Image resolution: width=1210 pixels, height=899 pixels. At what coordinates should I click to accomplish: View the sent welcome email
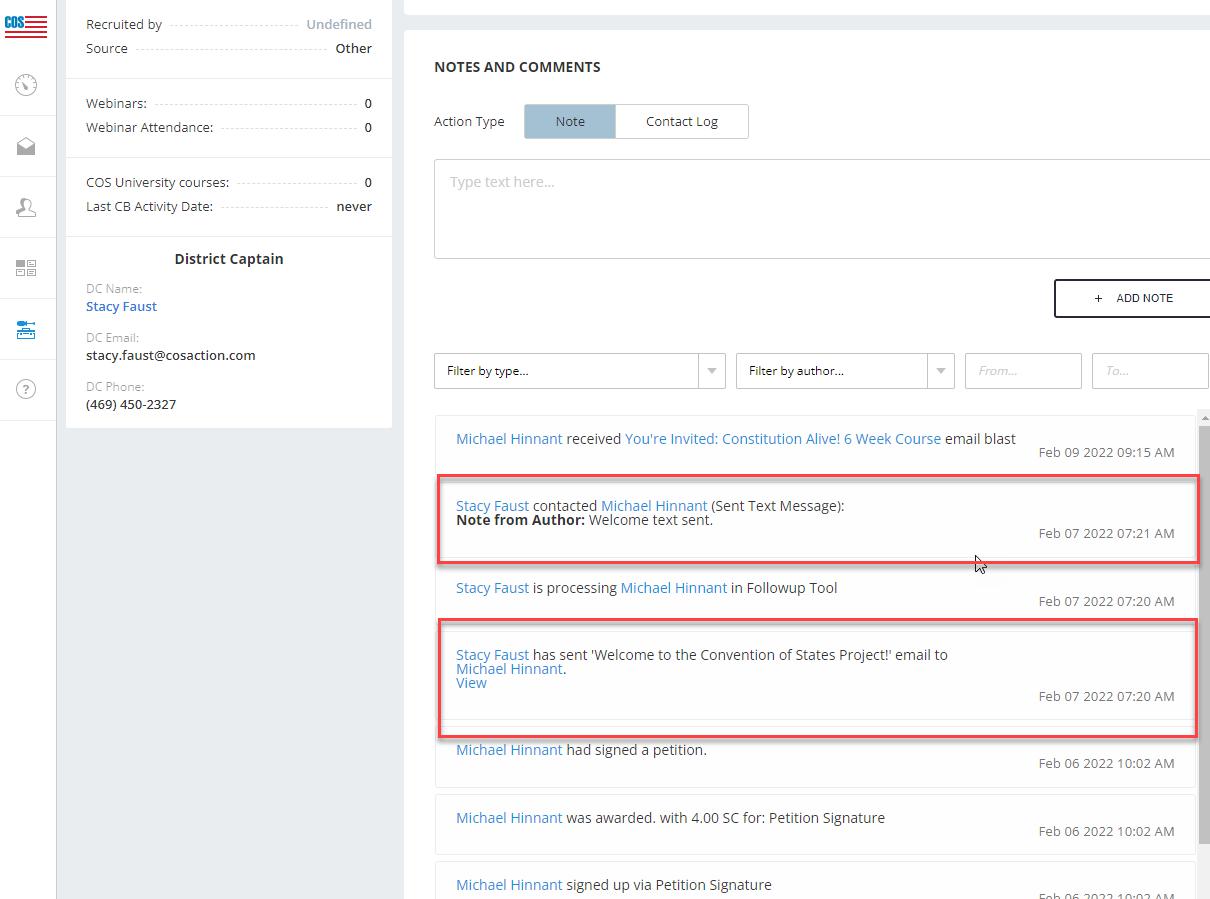pyautogui.click(x=471, y=683)
